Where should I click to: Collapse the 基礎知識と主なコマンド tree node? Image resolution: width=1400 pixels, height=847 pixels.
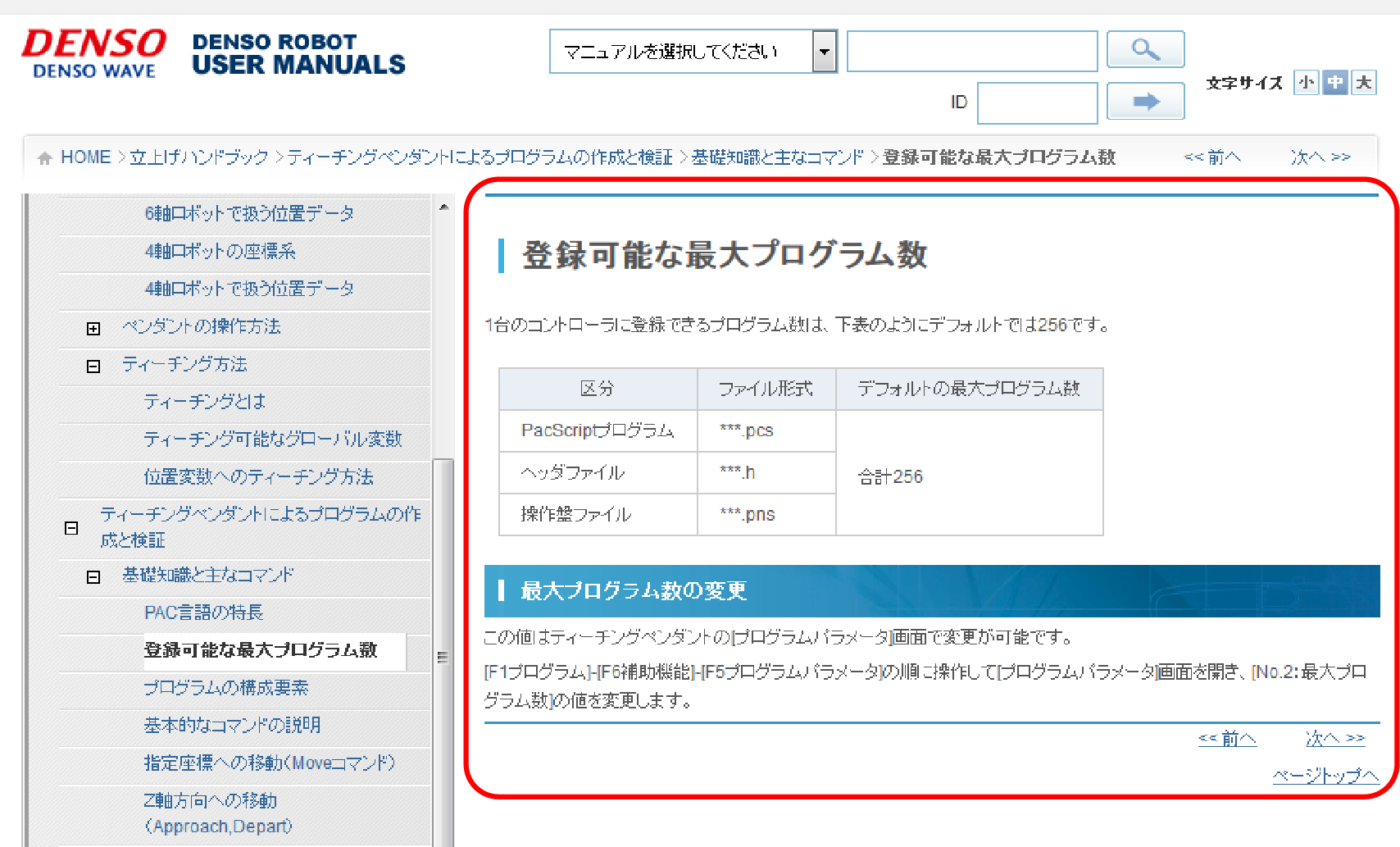[x=93, y=577]
